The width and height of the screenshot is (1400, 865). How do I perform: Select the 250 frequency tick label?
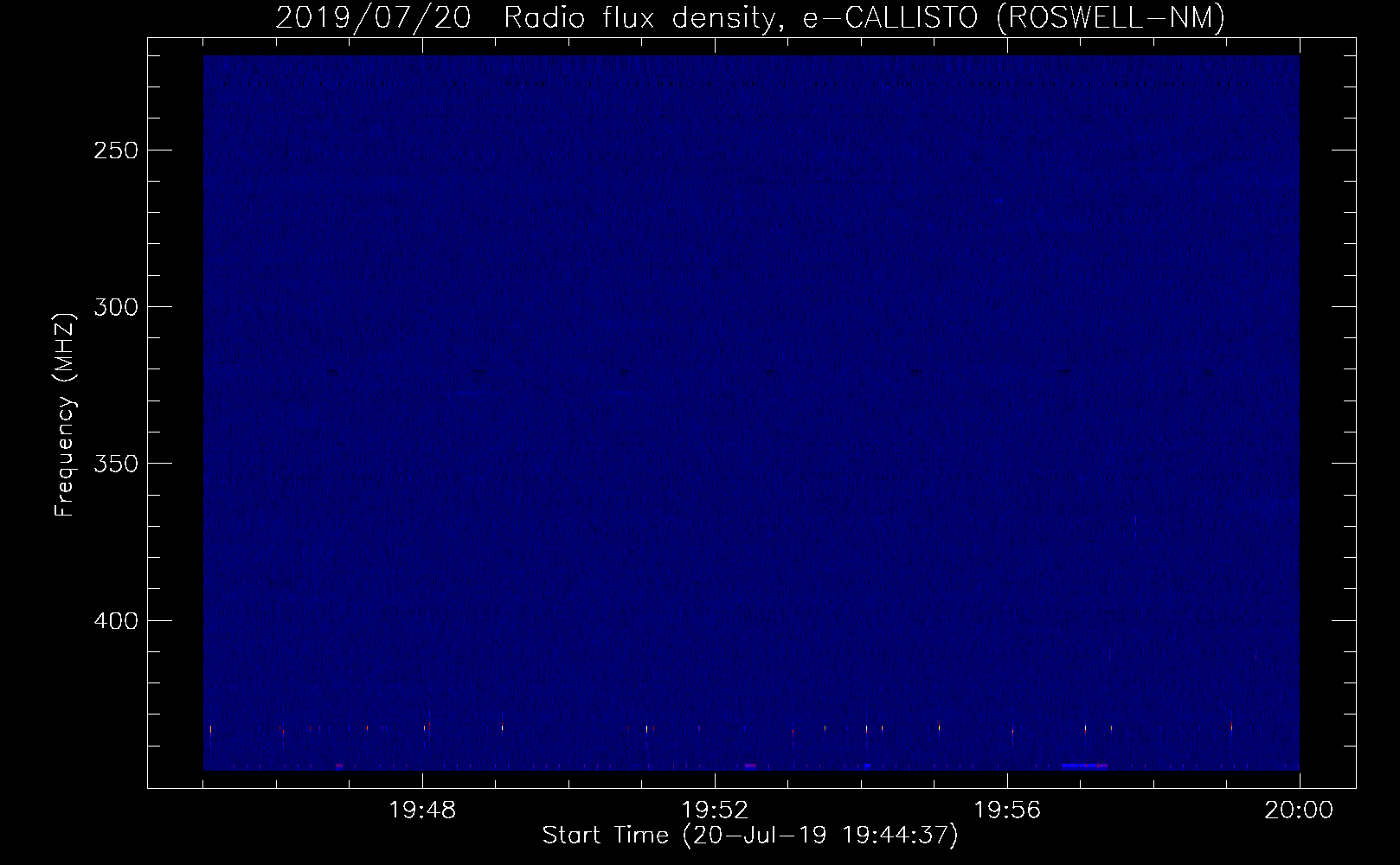pos(115,151)
